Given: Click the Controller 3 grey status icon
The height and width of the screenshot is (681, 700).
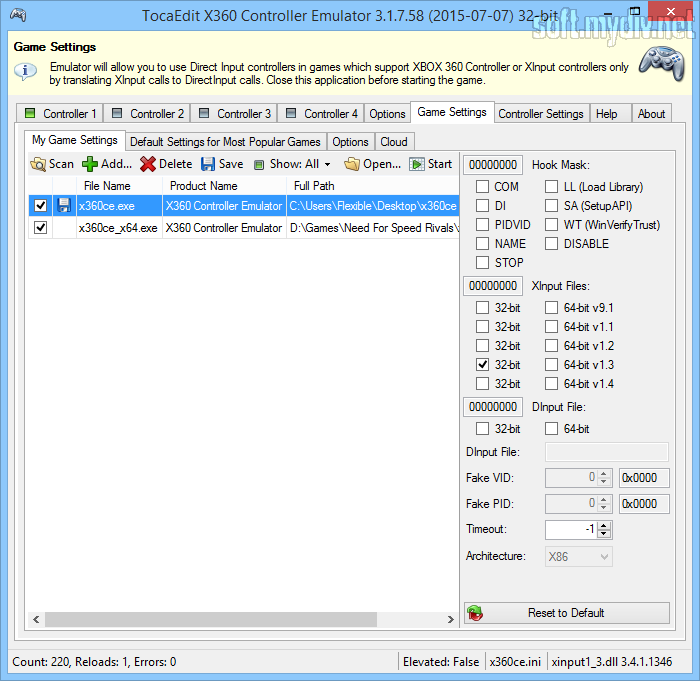Looking at the screenshot, I should 204,113.
